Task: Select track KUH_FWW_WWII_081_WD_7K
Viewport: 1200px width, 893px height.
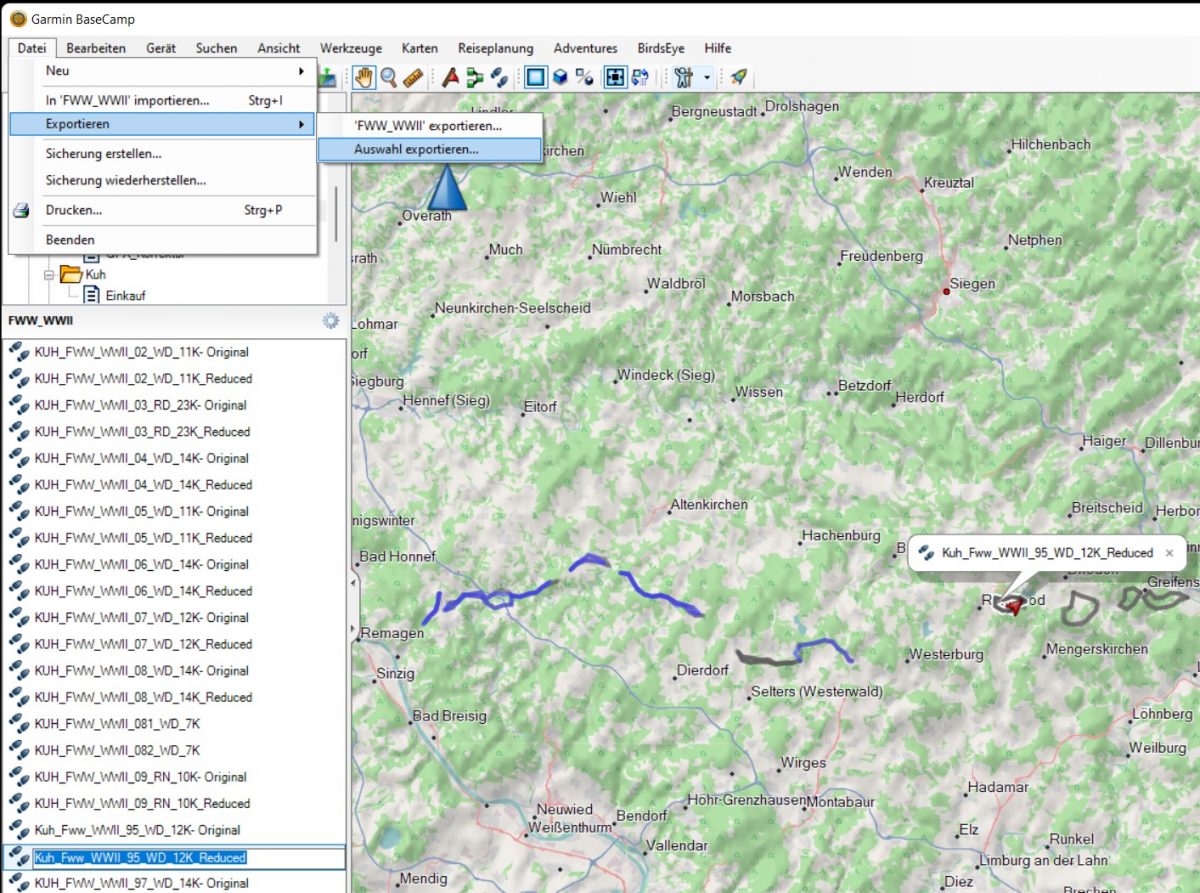Action: [x=117, y=723]
